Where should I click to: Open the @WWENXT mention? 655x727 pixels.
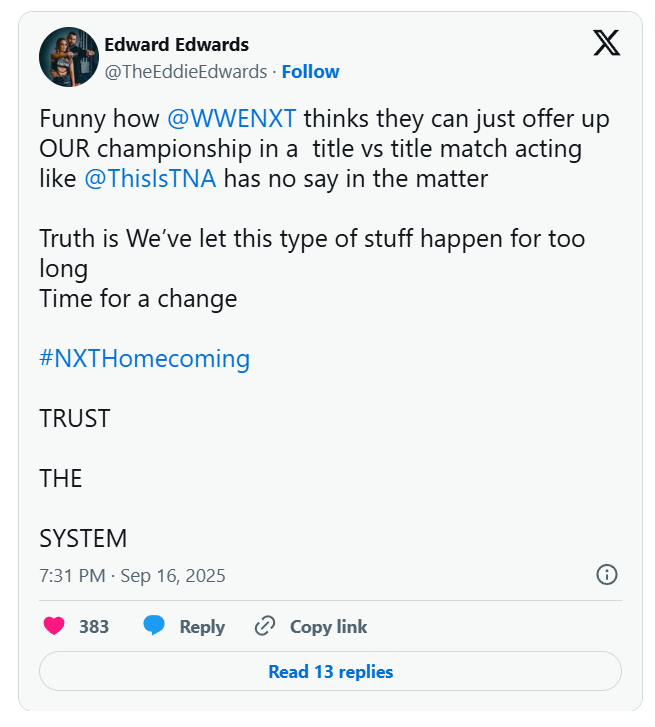231,119
